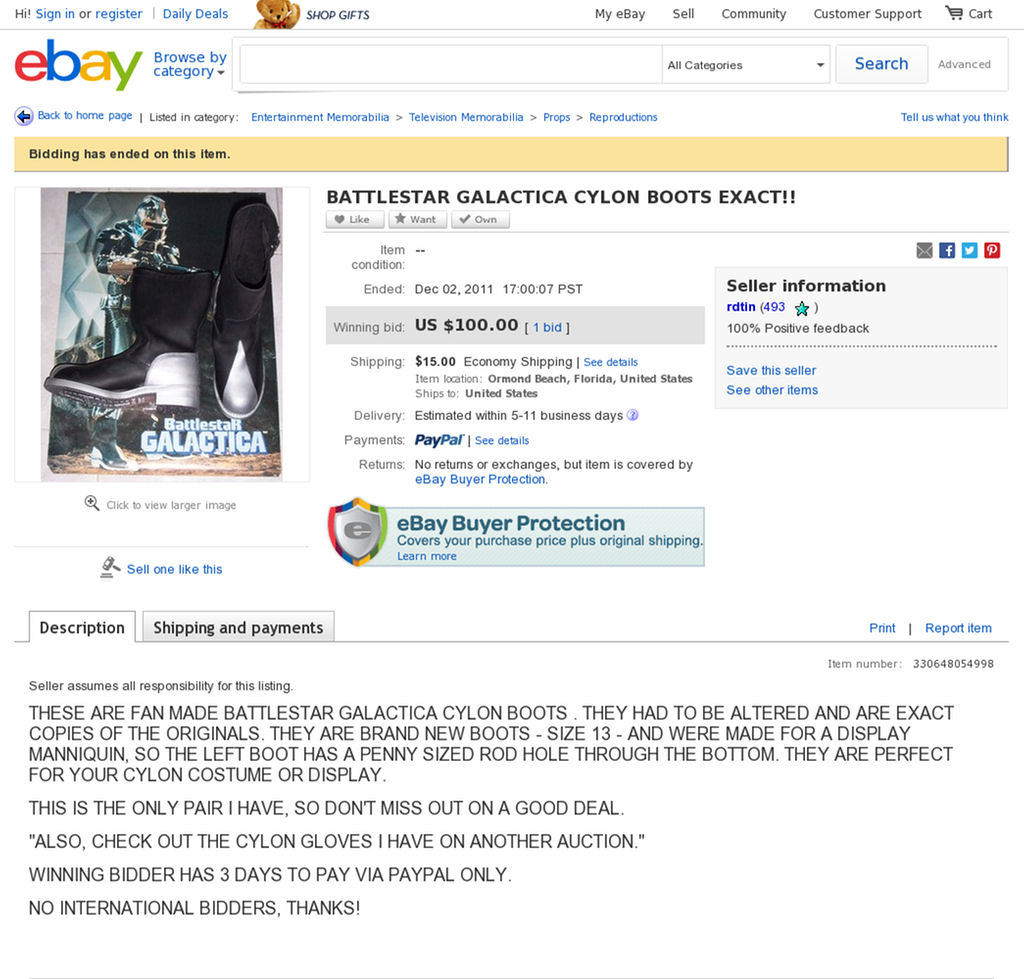This screenshot has width=1024, height=979.
Task: Click the magnifier to view larger image
Action: pos(92,504)
